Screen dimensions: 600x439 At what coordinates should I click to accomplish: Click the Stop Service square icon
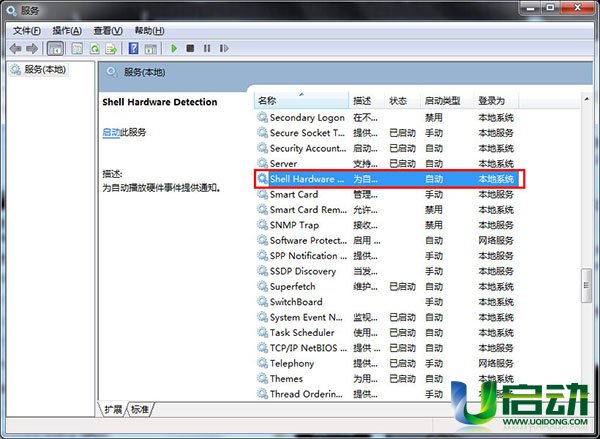click(x=190, y=48)
